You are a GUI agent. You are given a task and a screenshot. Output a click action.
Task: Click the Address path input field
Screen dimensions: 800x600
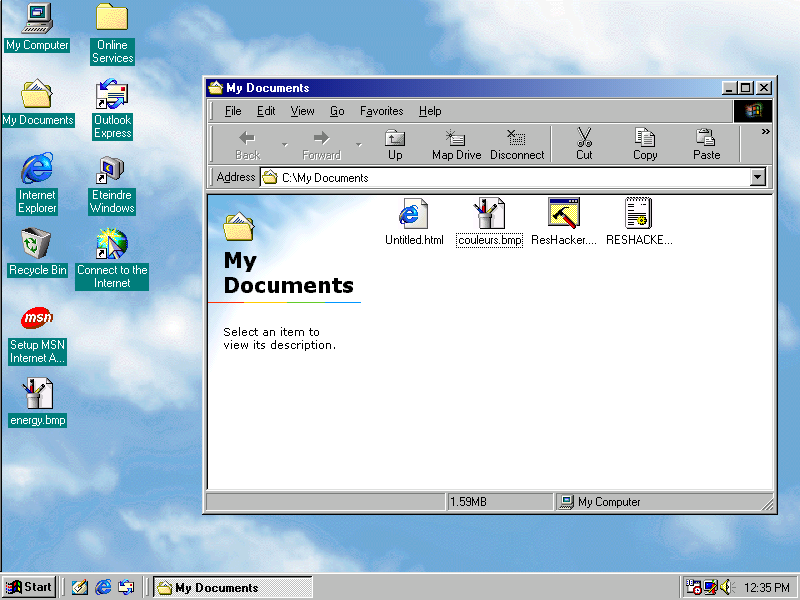(500, 178)
